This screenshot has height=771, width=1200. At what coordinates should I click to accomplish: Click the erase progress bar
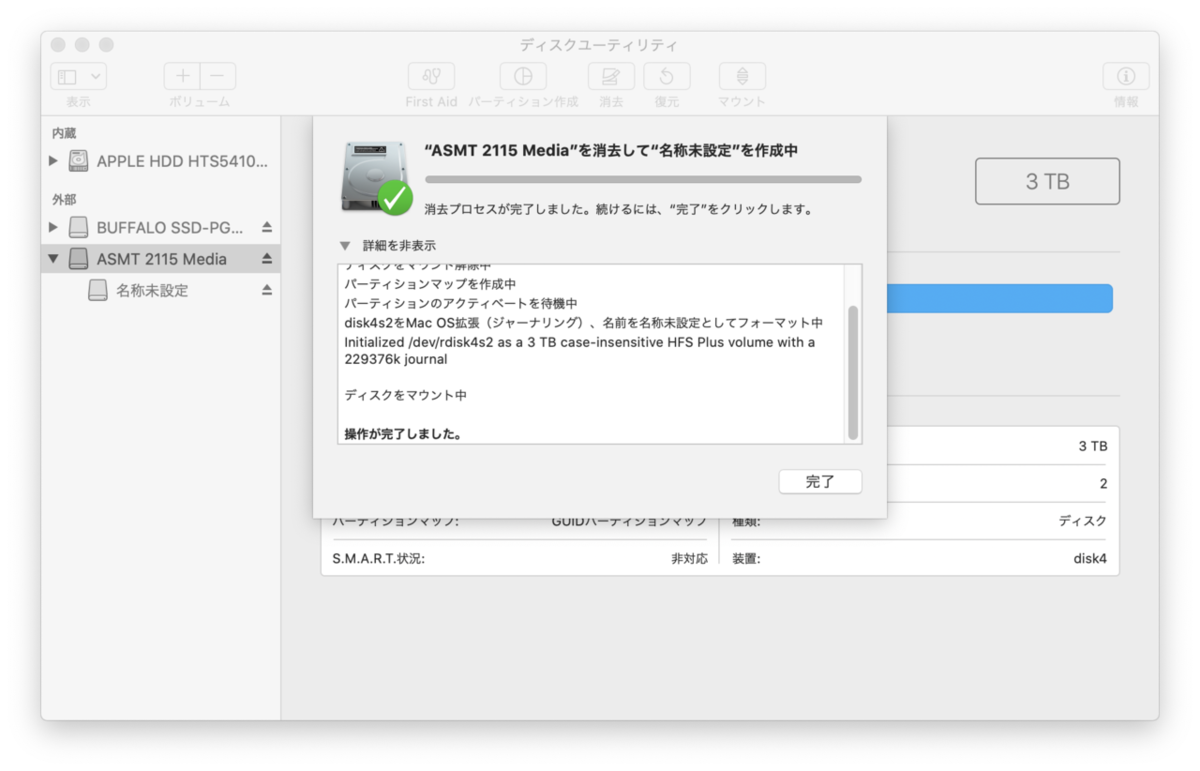pos(643,179)
